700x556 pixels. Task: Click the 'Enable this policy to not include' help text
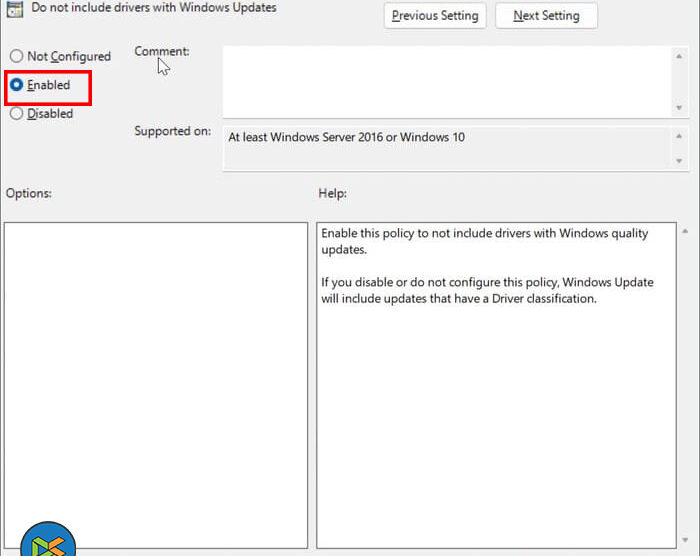(x=484, y=241)
